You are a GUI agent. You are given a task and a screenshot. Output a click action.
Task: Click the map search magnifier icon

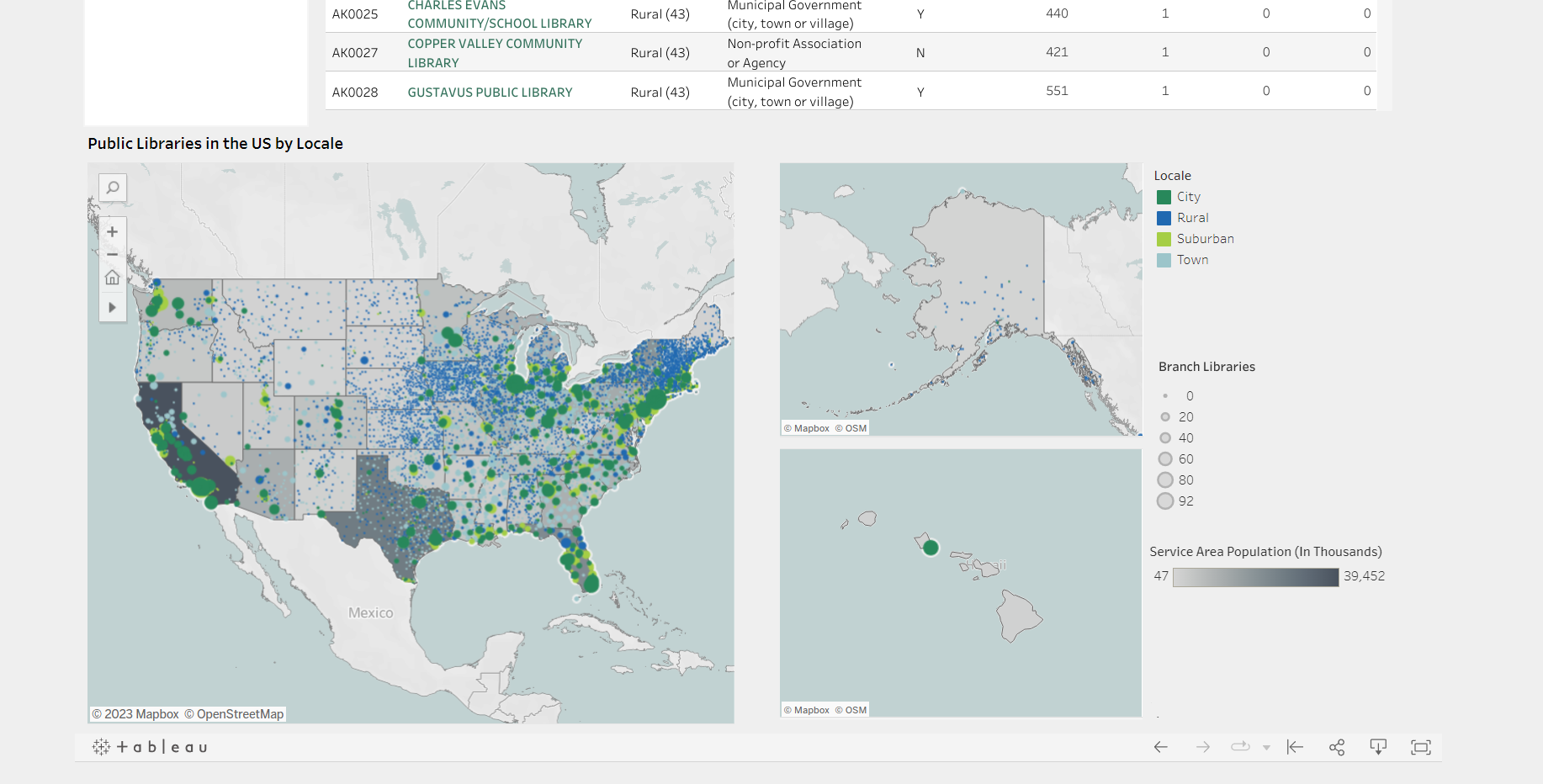click(x=112, y=188)
